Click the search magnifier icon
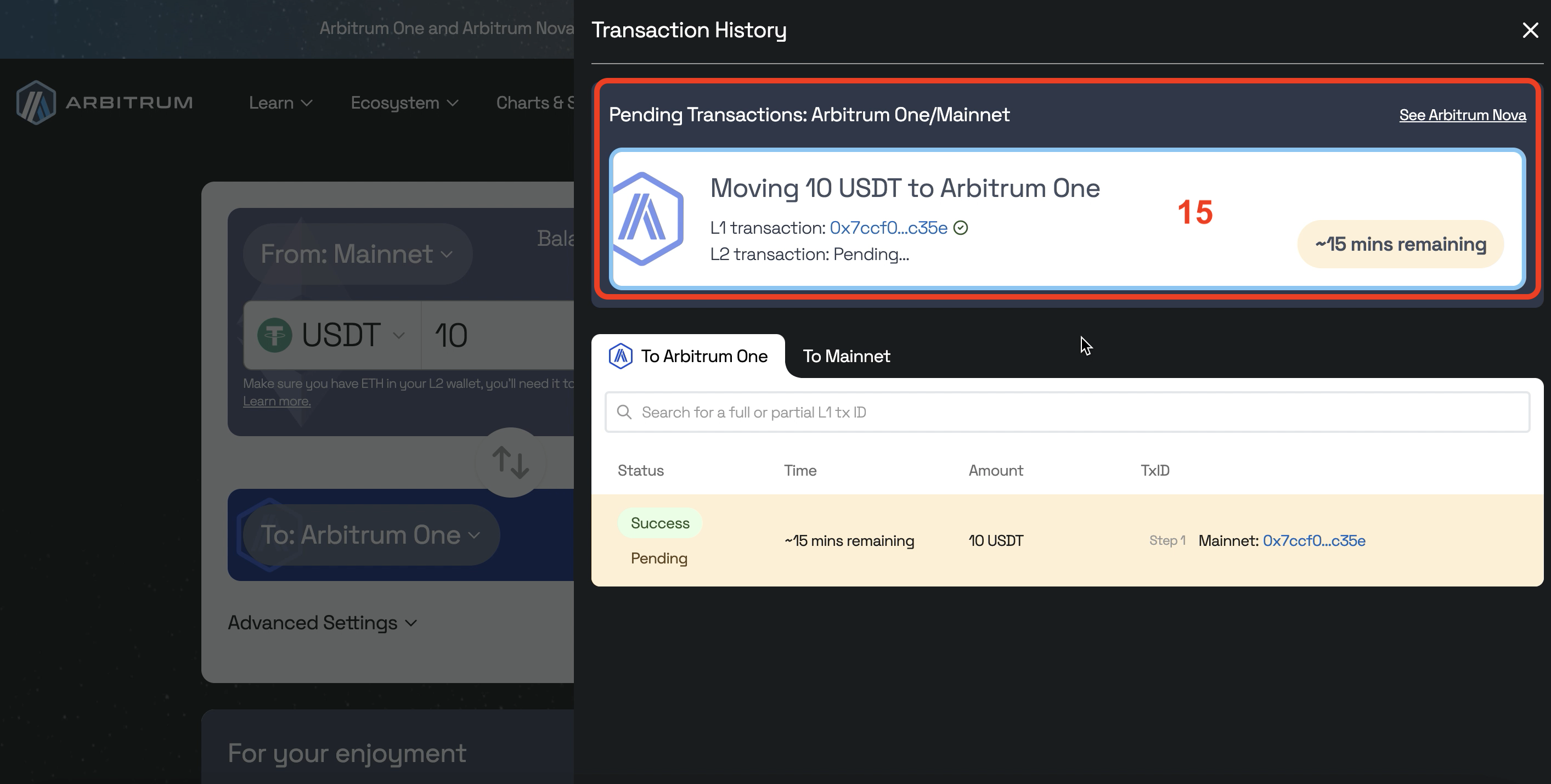The height and width of the screenshot is (784, 1551). click(x=624, y=413)
